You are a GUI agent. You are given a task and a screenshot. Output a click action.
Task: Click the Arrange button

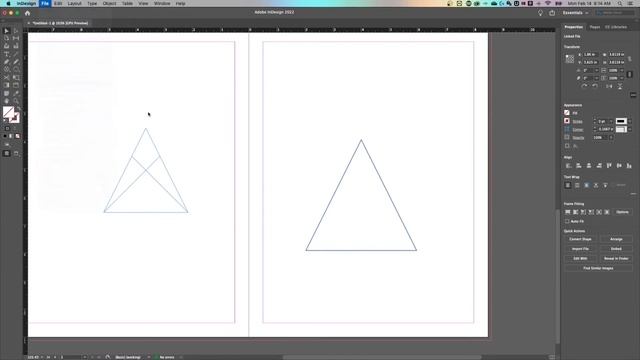[x=616, y=239]
